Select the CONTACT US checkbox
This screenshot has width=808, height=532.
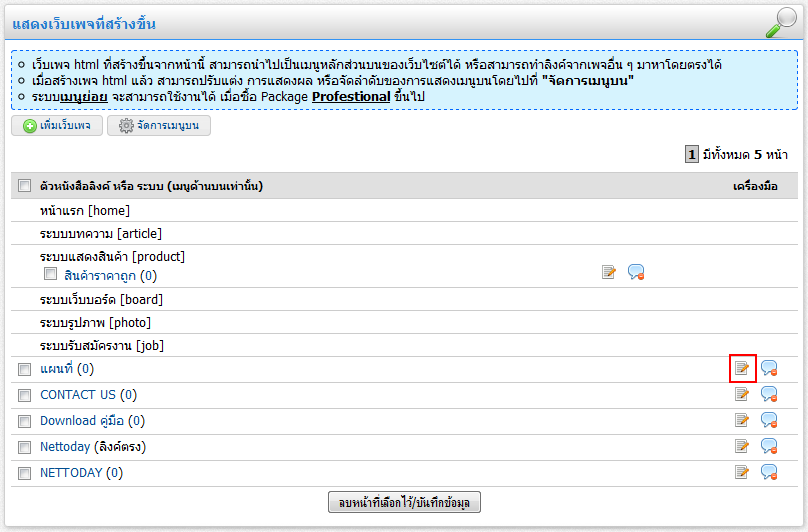click(x=24, y=395)
